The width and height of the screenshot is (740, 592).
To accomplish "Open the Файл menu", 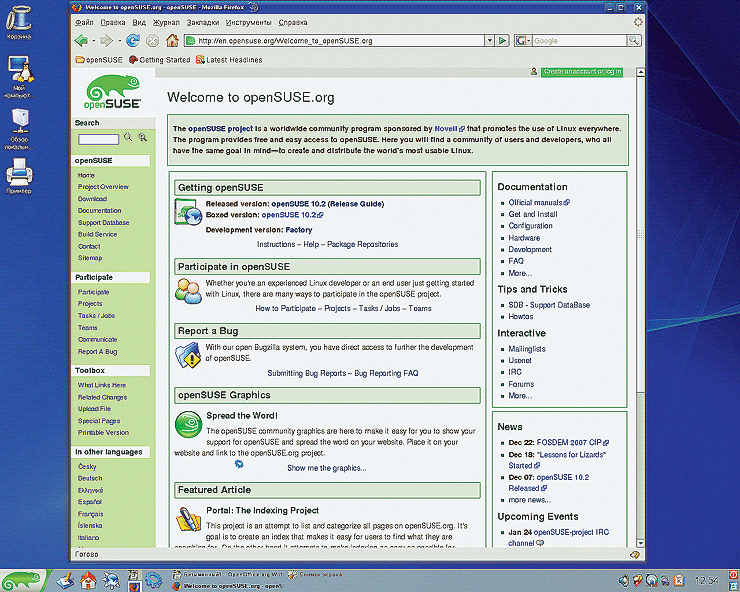I will pos(84,22).
